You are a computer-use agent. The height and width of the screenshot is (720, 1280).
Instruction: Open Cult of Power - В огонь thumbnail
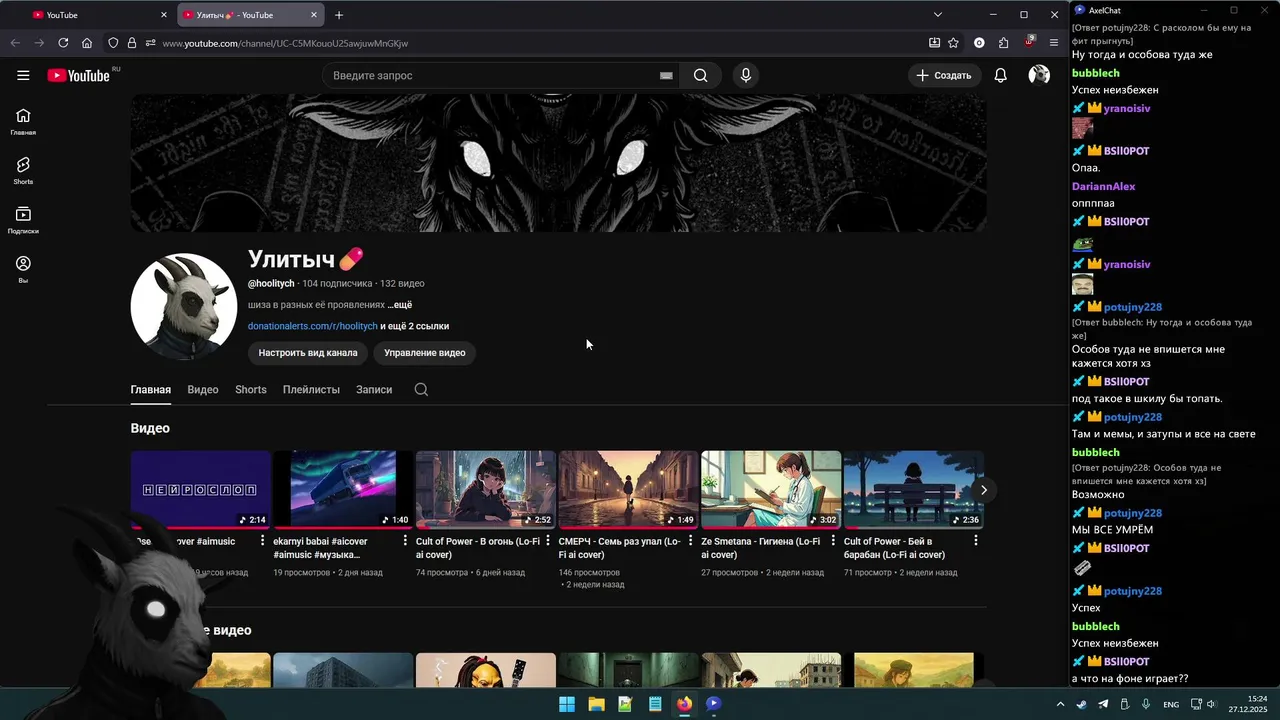(485, 489)
